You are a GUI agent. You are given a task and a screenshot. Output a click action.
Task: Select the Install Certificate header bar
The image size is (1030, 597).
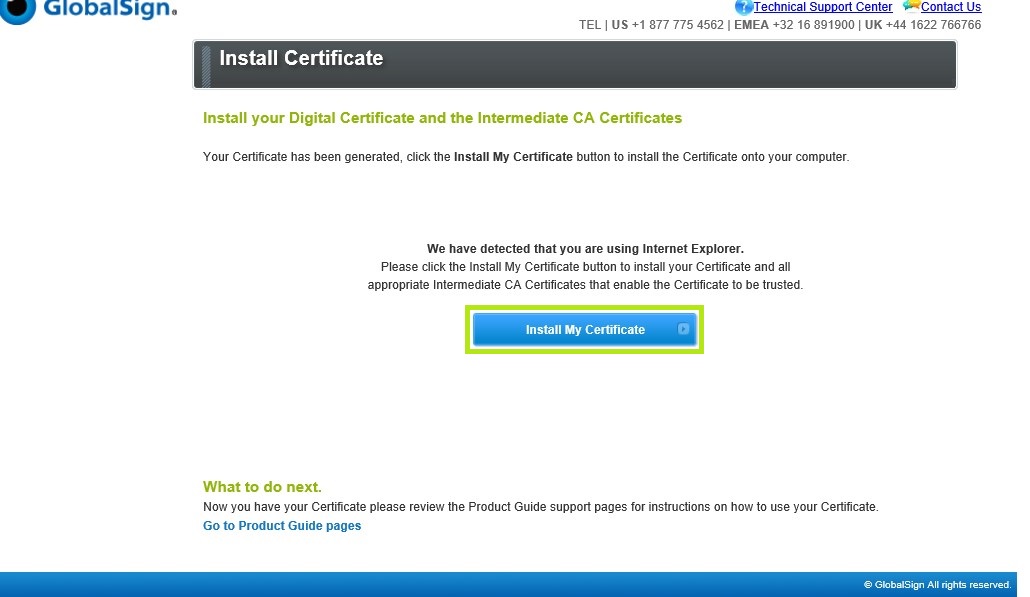point(575,63)
